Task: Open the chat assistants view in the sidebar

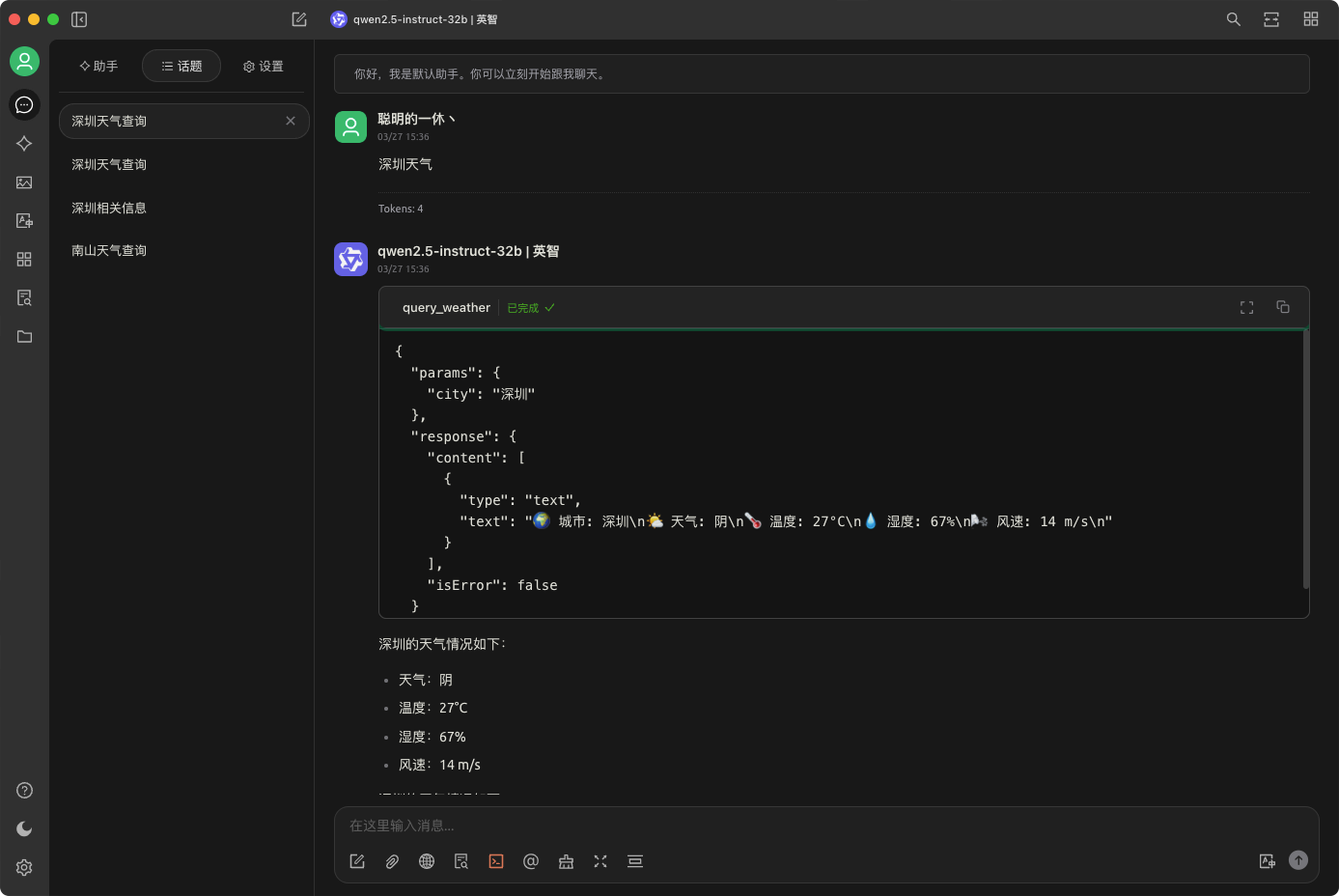Action: coord(24,104)
